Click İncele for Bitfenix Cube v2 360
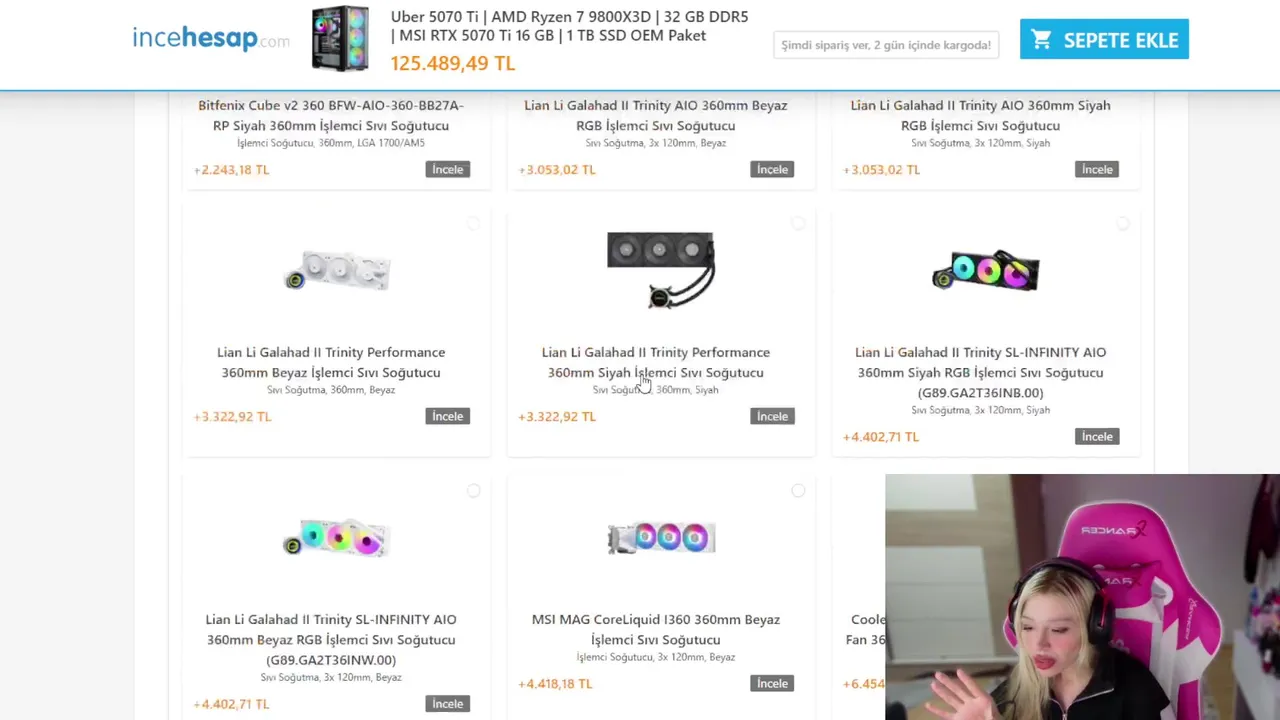 pyautogui.click(x=447, y=169)
